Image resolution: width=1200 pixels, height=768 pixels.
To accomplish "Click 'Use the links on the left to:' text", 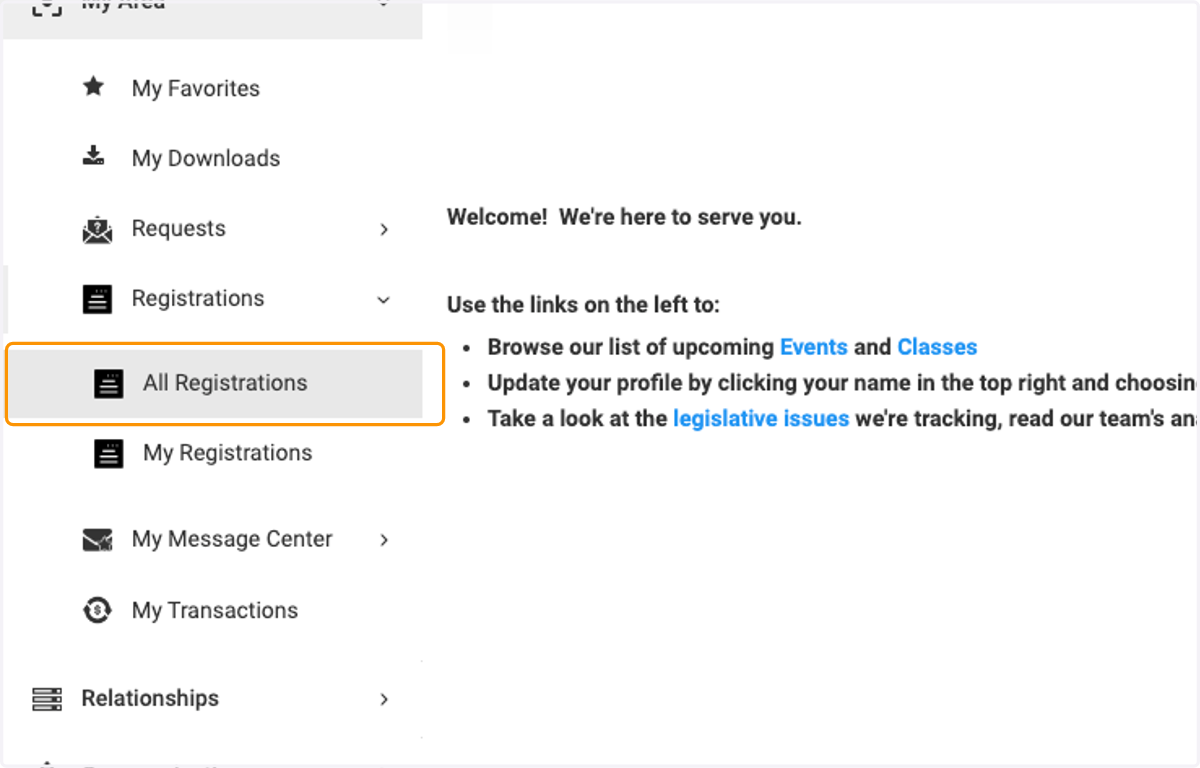I will [x=583, y=305].
